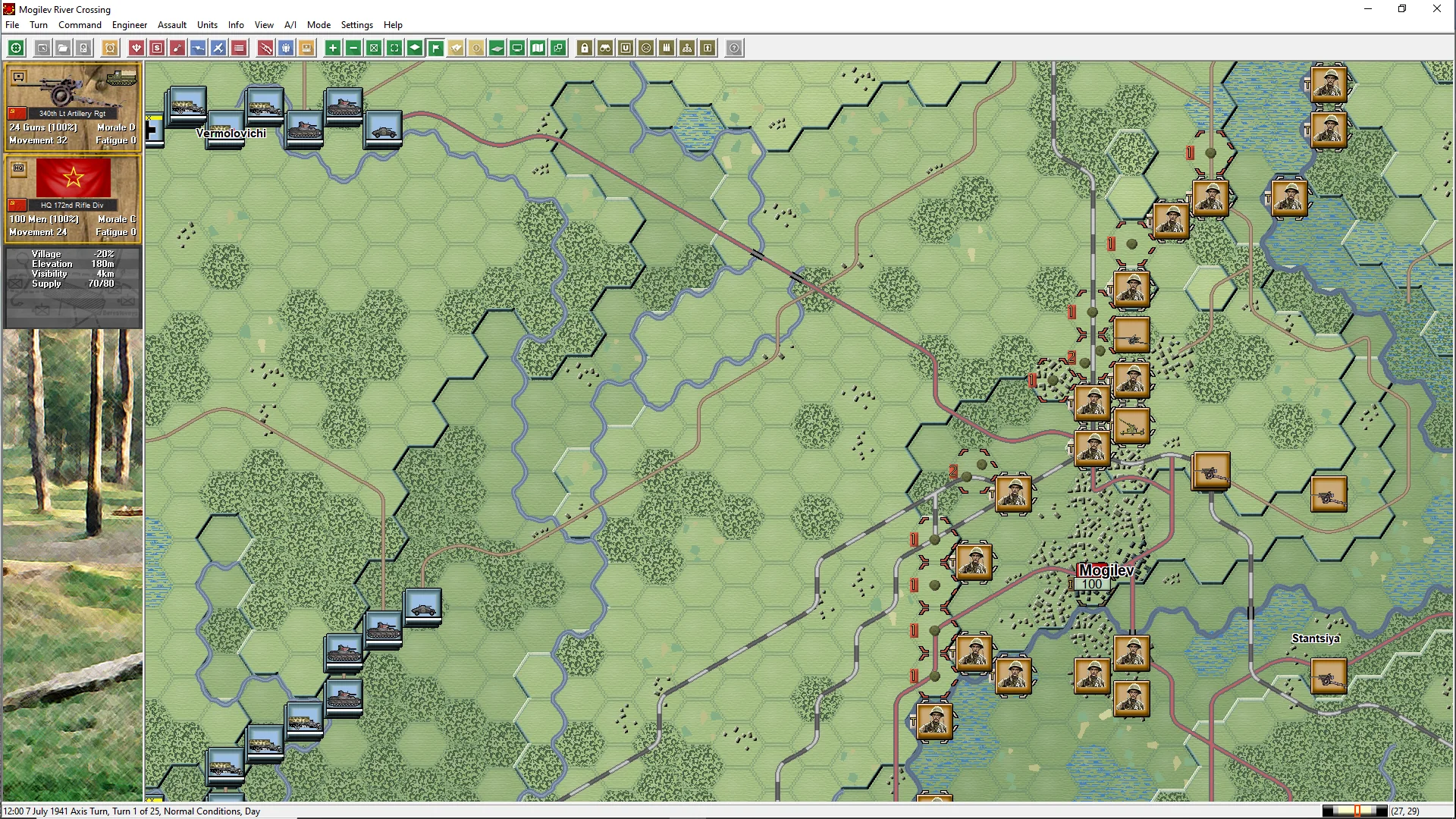Click the organization chart icon in the toolbar
Screen dimensions: 1456x819
click(x=687, y=49)
